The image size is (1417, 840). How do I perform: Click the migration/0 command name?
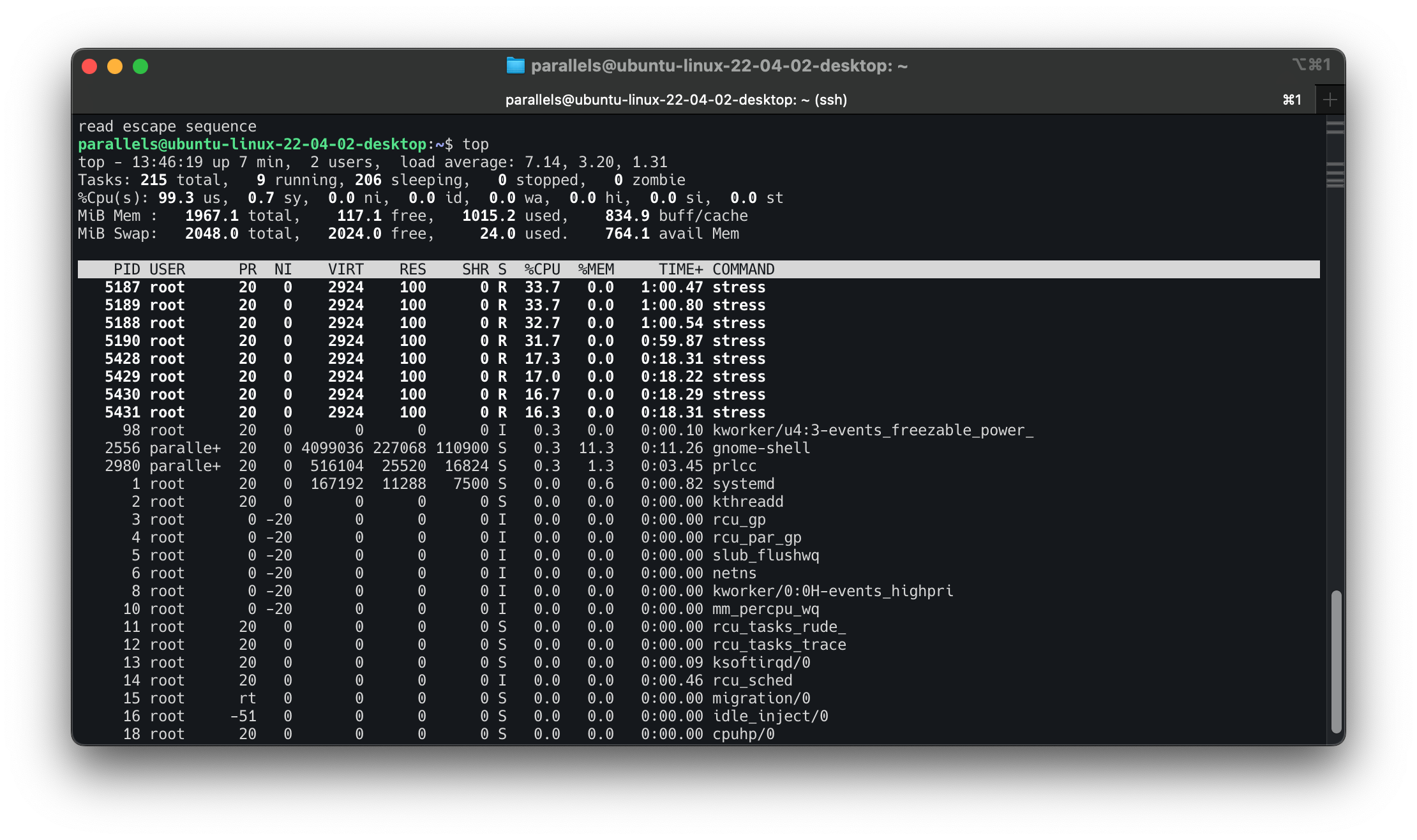761,698
